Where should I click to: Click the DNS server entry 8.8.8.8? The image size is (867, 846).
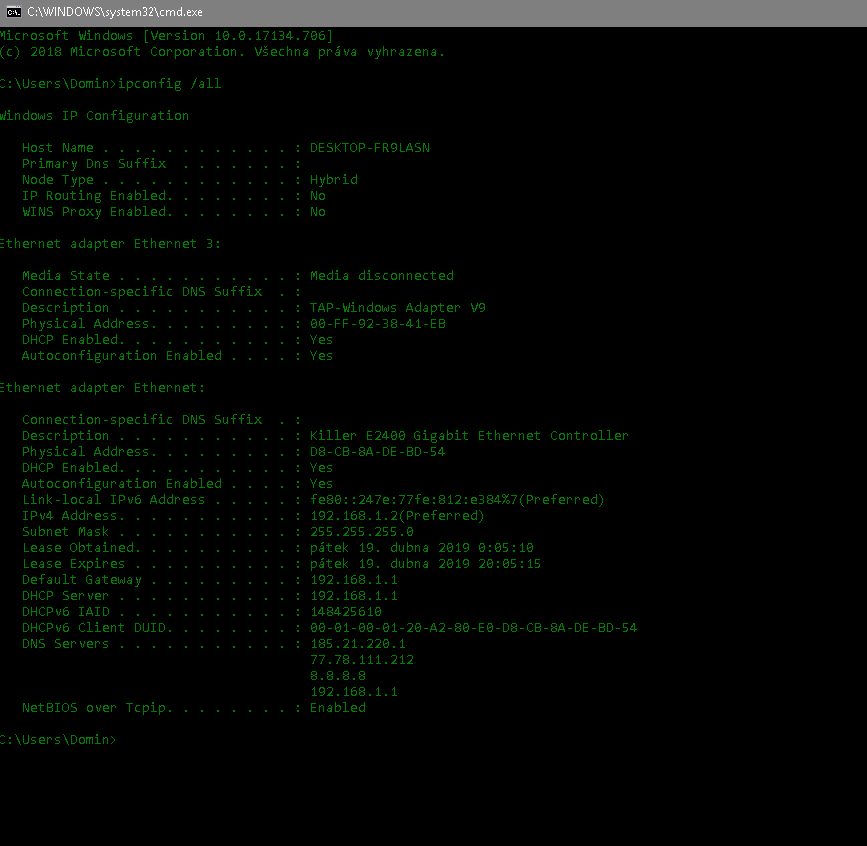(x=337, y=676)
